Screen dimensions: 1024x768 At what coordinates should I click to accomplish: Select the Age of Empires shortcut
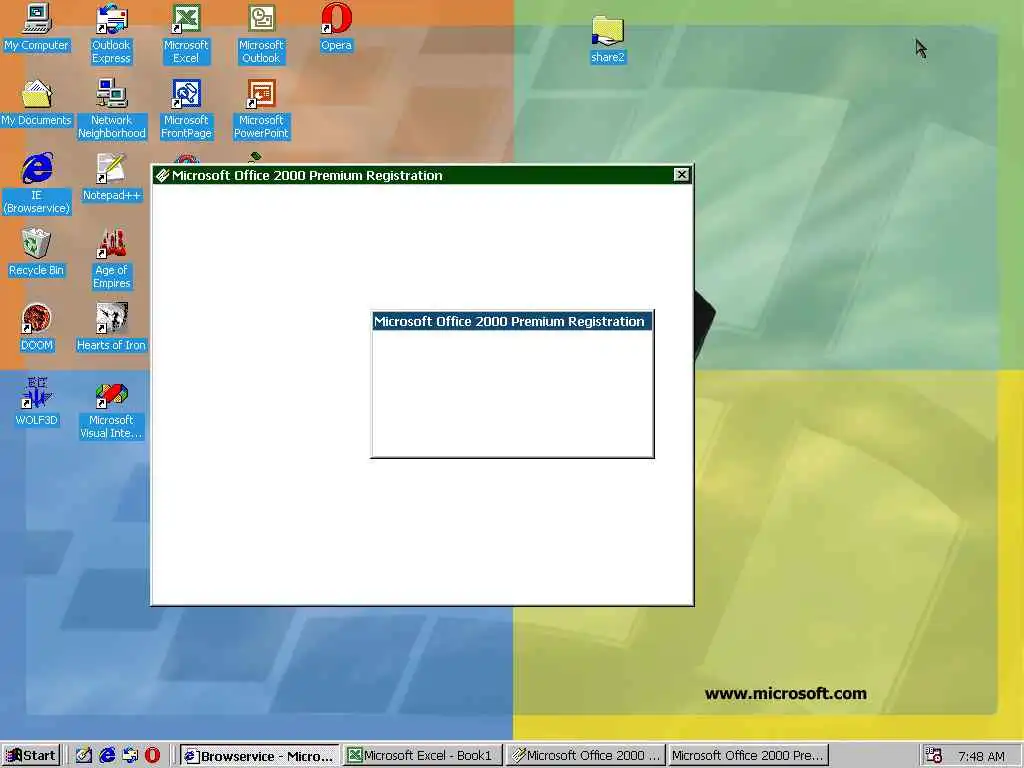(x=111, y=259)
